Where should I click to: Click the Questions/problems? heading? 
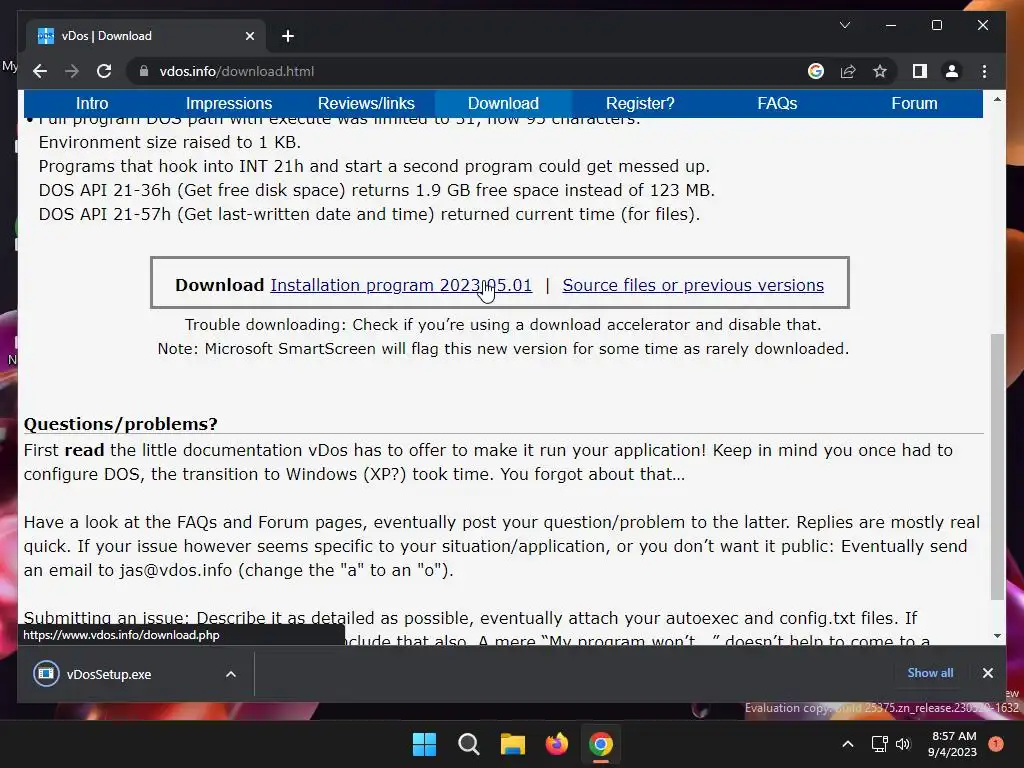[120, 424]
